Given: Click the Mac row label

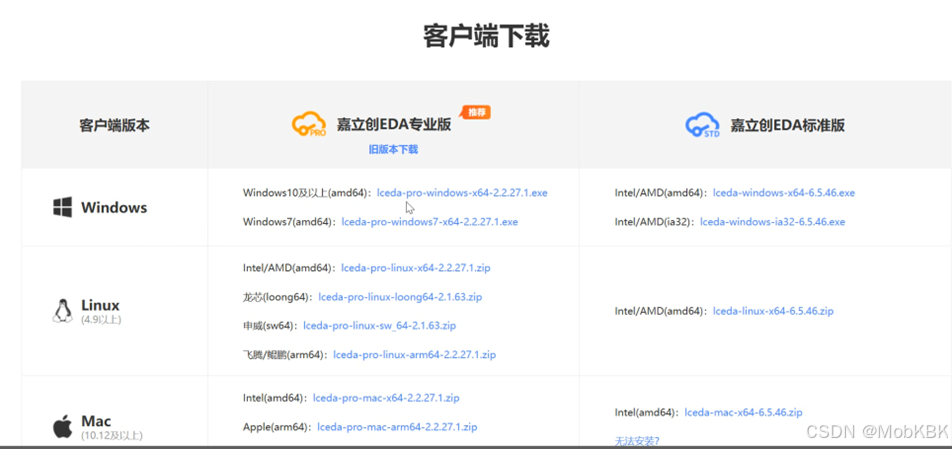Looking at the screenshot, I should (97, 421).
